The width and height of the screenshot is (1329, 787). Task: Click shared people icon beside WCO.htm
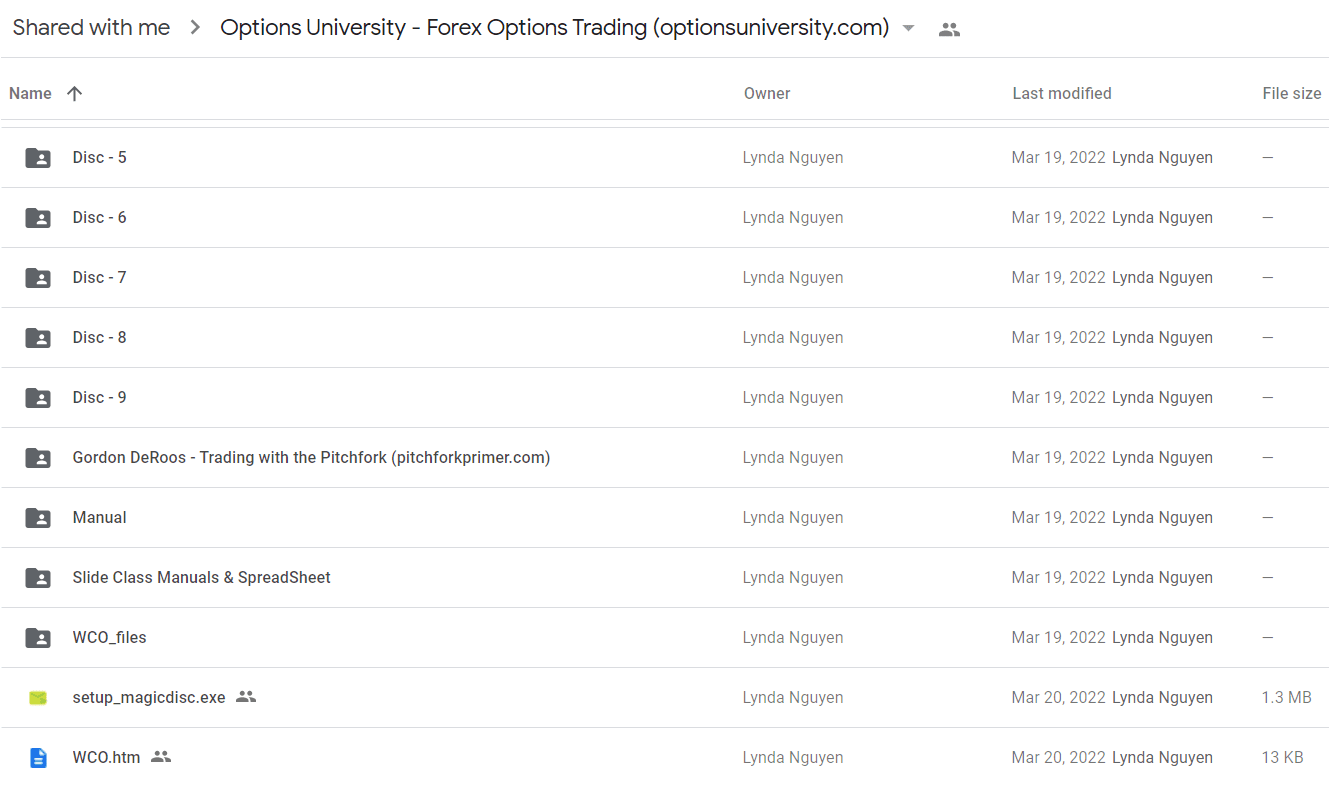[161, 757]
